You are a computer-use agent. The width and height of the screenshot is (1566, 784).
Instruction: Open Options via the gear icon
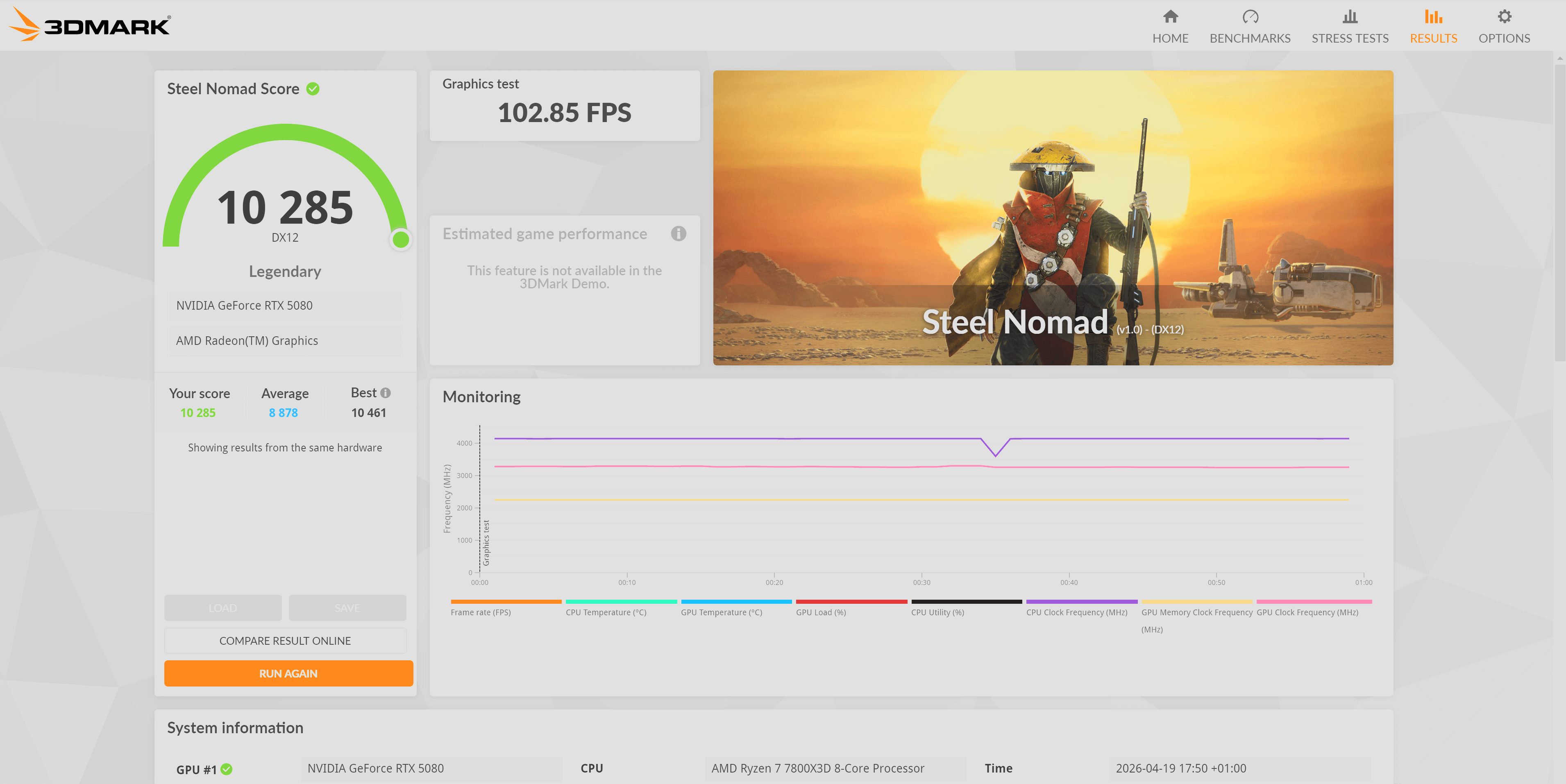(1503, 16)
